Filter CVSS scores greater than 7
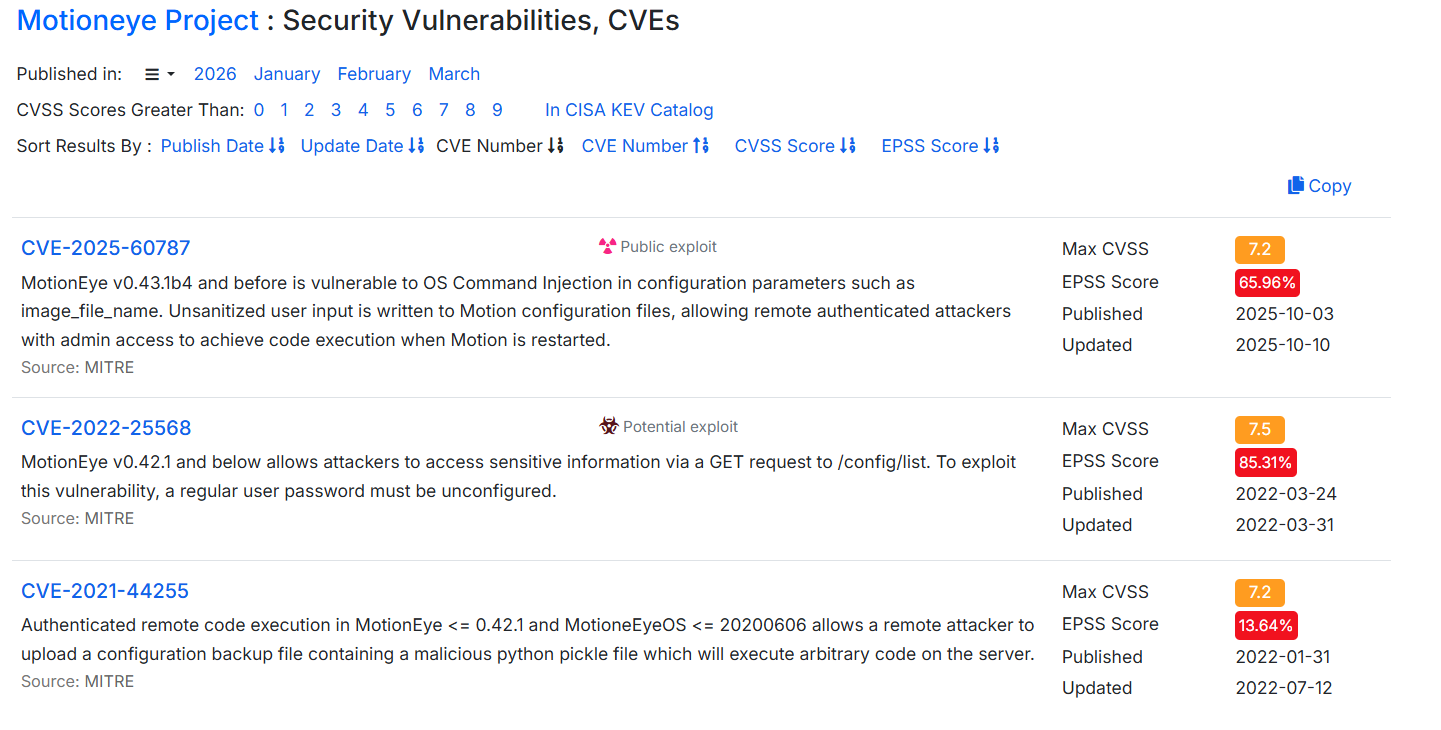This screenshot has height=730, width=1441. (x=444, y=110)
